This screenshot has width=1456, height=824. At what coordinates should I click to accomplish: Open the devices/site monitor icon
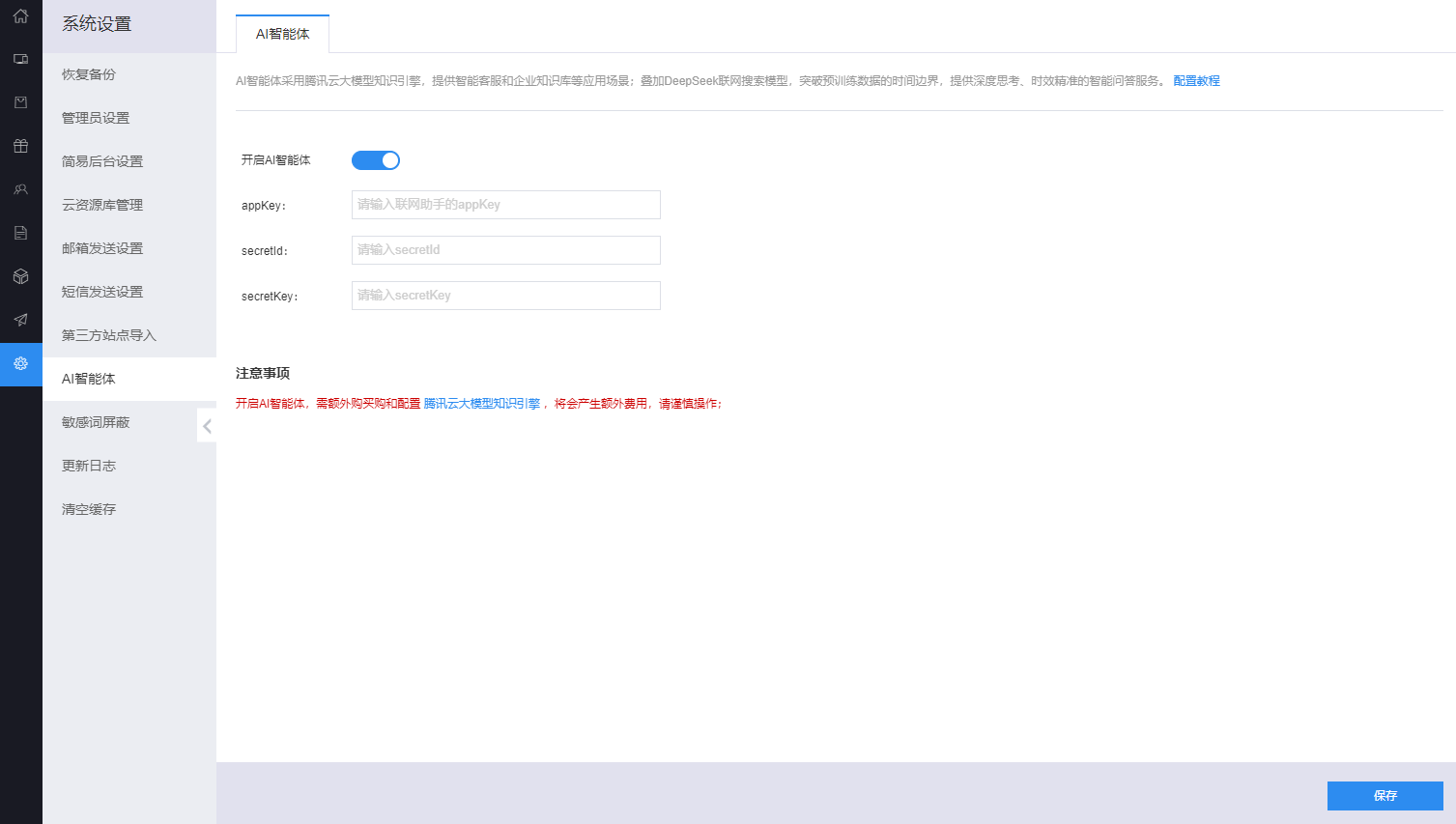20,59
